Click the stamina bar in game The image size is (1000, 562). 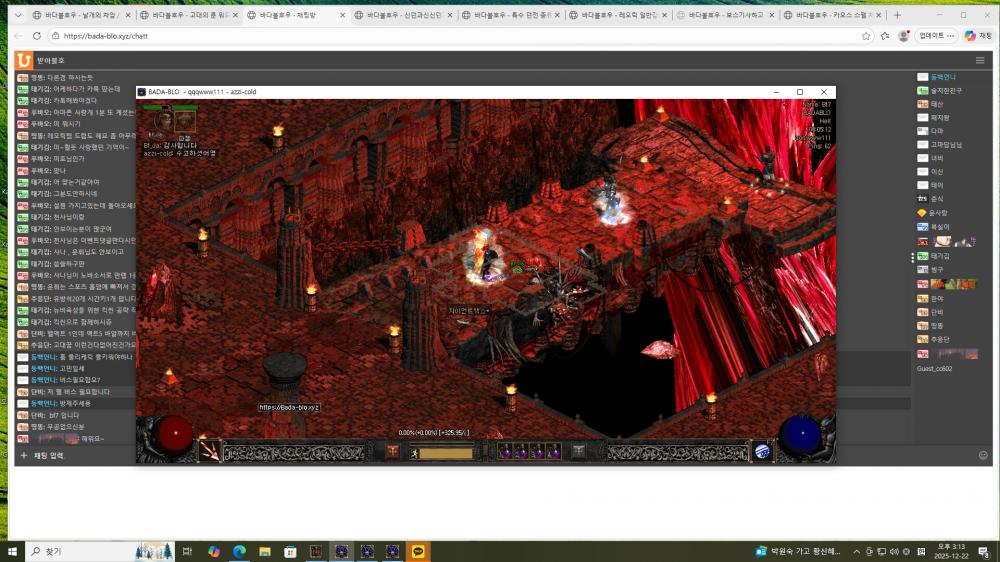[x=445, y=452]
